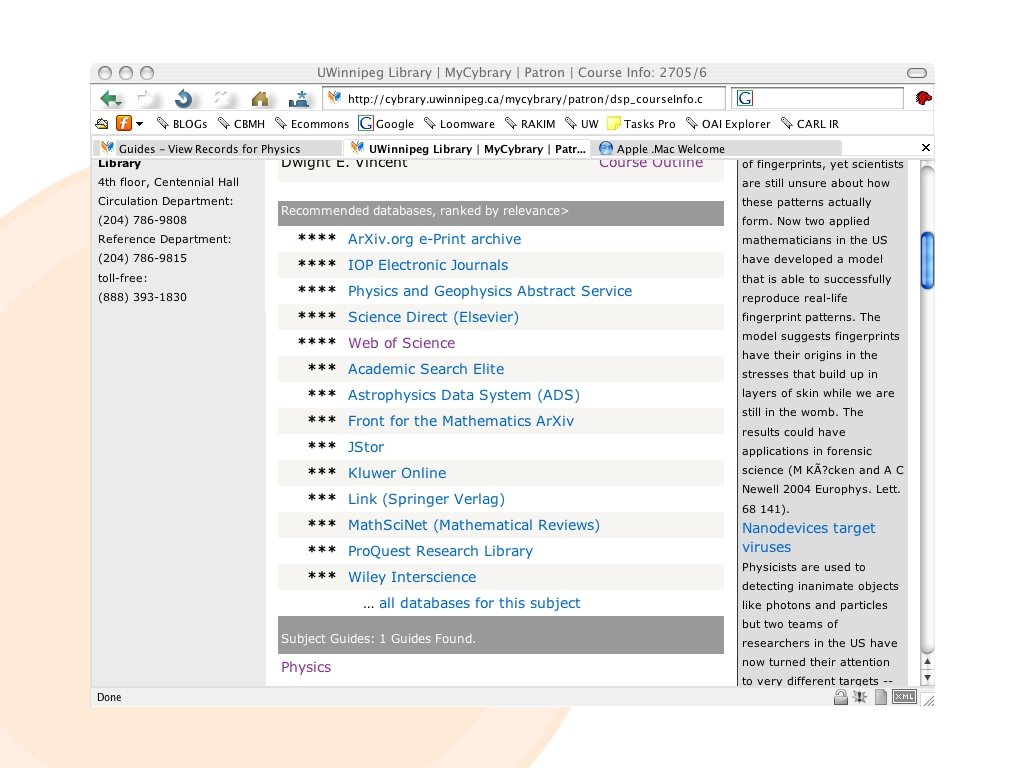Image resolution: width=1024 pixels, height=768 pixels.
Task: Click the Google search input field
Action: coord(818,98)
